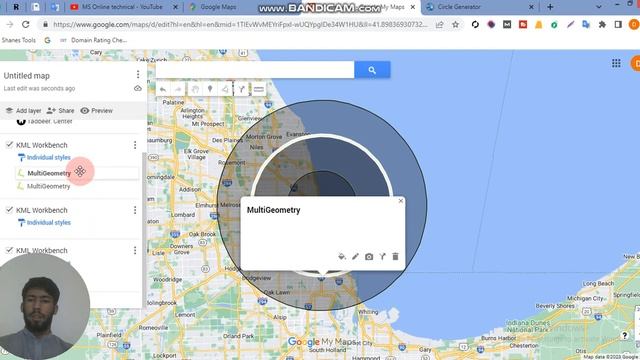Click the Preview button
The height and width of the screenshot is (360, 640).
click(x=97, y=111)
